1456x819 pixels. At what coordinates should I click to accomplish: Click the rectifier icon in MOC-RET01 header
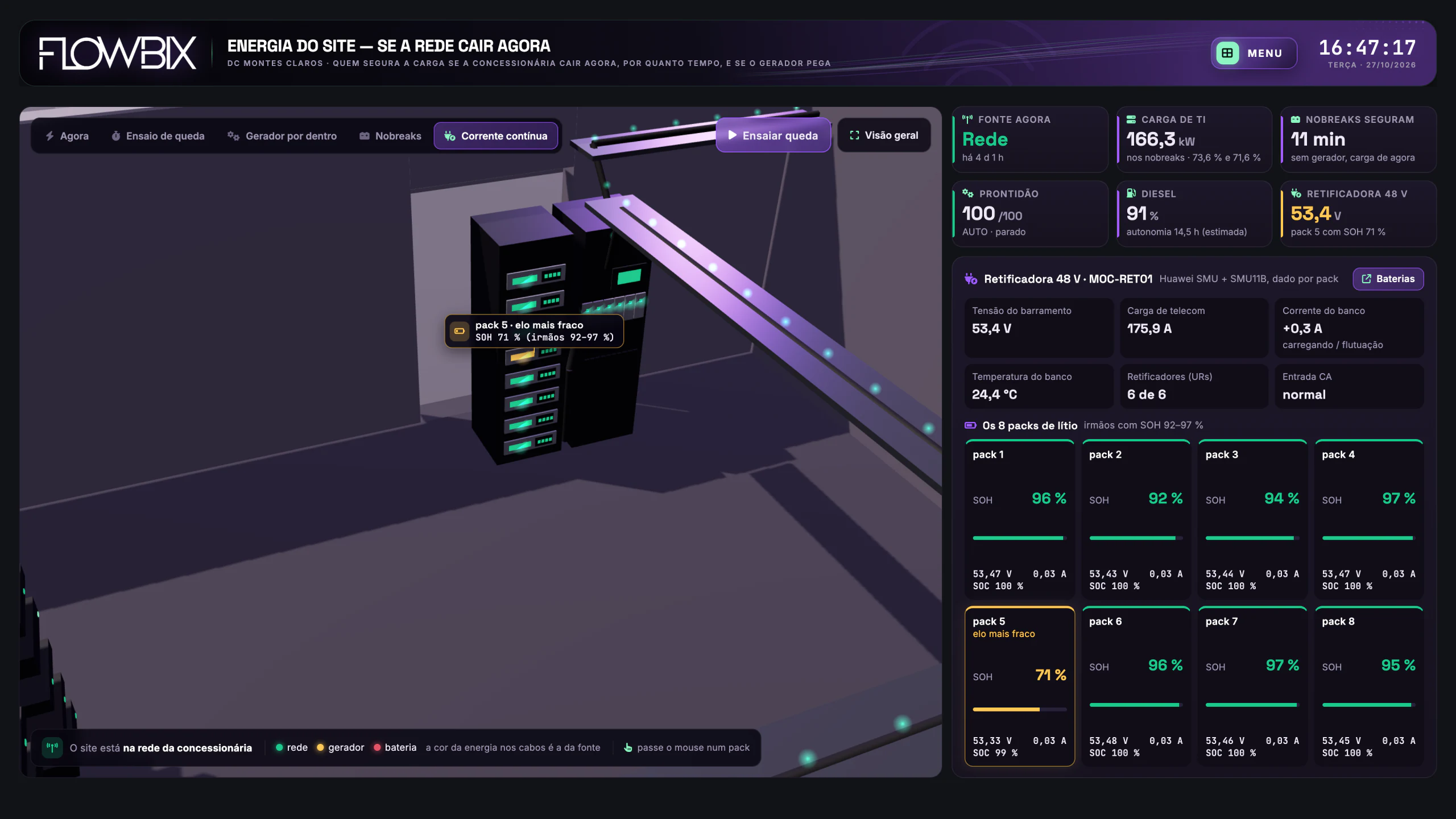point(971,279)
